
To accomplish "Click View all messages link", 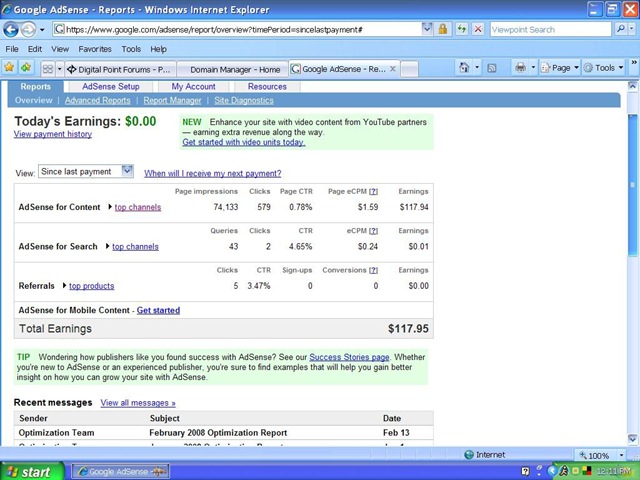I will (x=138, y=403).
